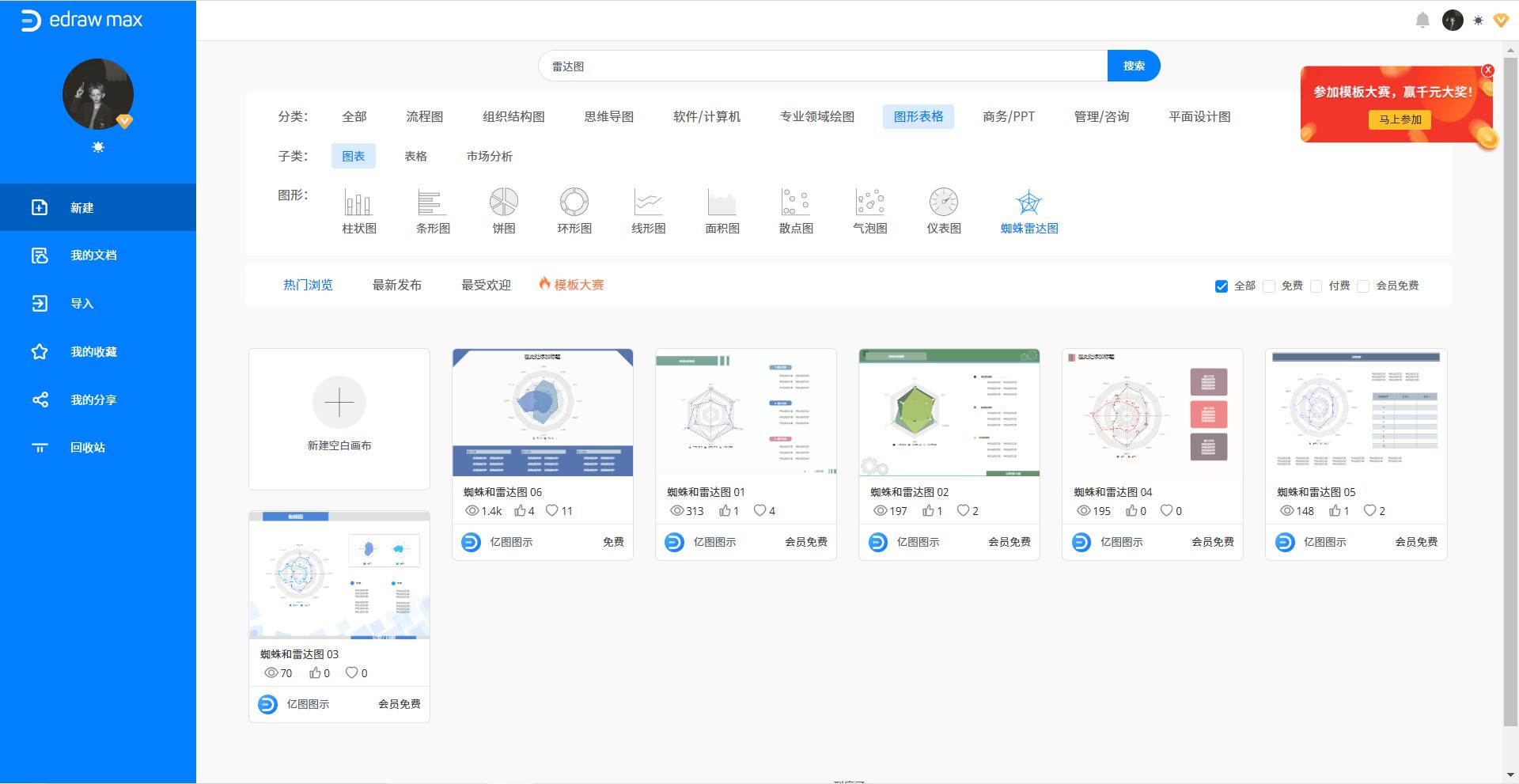
Task: Check the 会员免费 member-free filter
Action: click(1363, 286)
